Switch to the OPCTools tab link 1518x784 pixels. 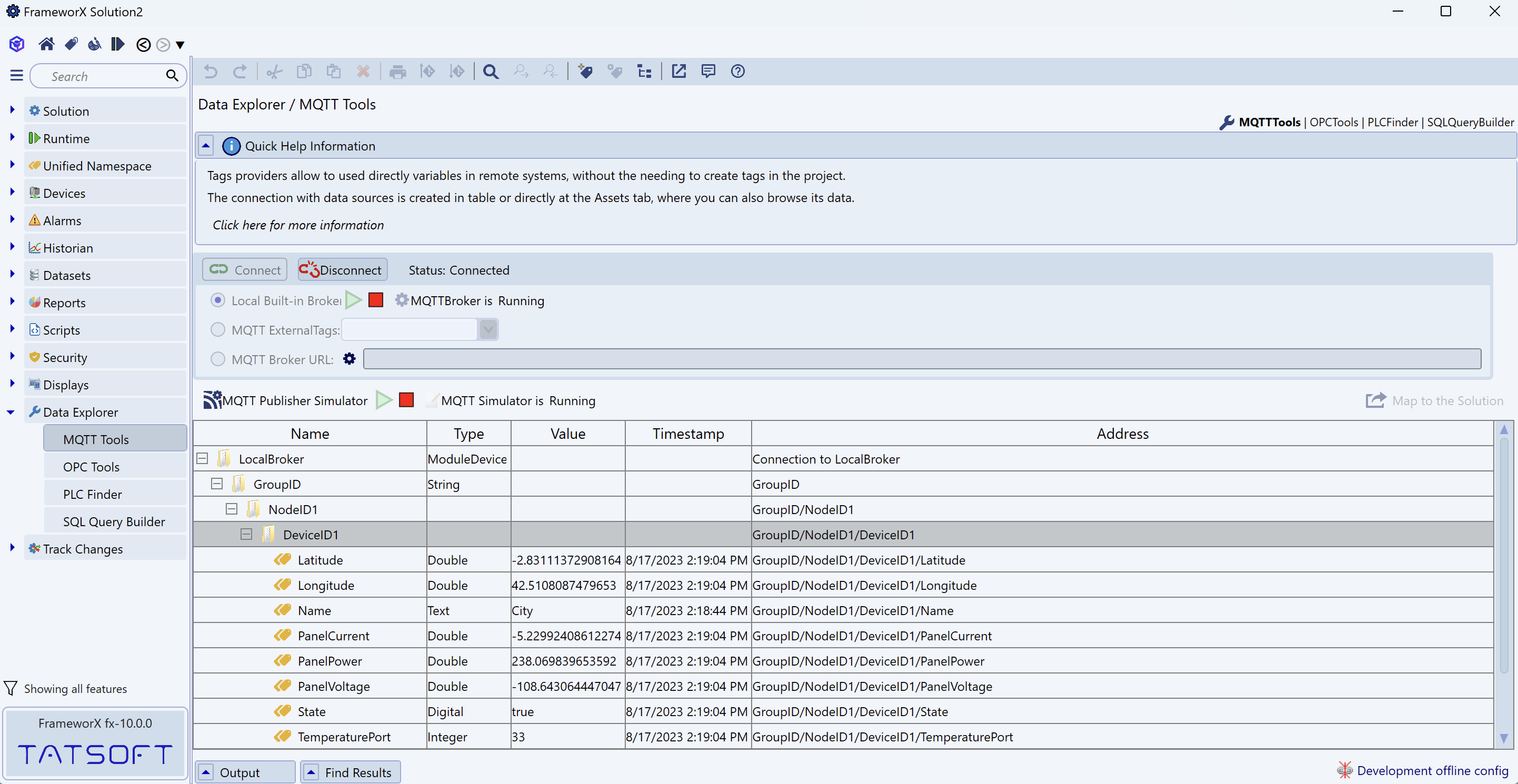[1334, 122]
